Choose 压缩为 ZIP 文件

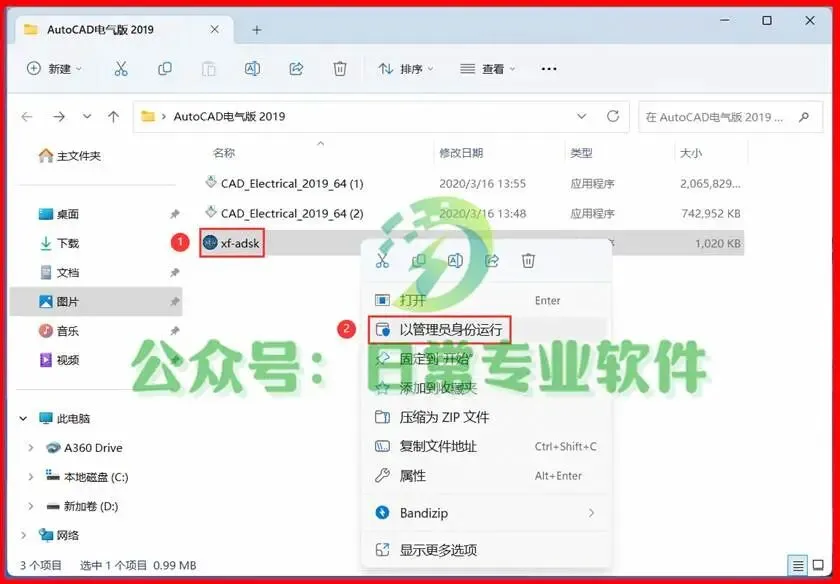486,417
